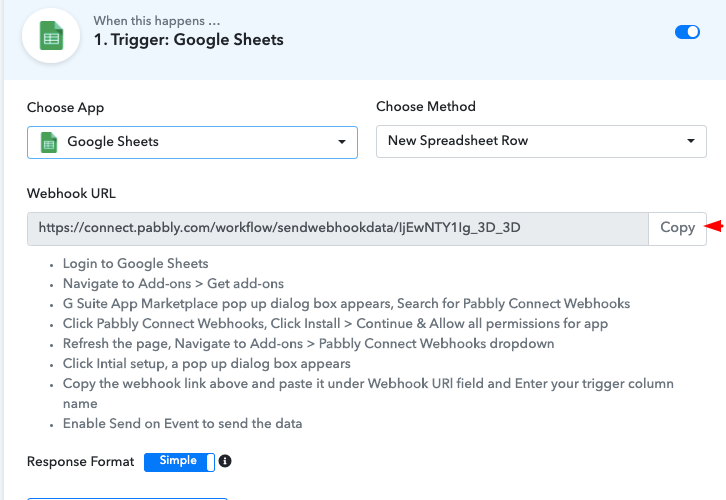Click the 'Refresh the page, Navigate to Add-ons' instruction
Screen dimensions: 726x500
[x=308, y=344]
